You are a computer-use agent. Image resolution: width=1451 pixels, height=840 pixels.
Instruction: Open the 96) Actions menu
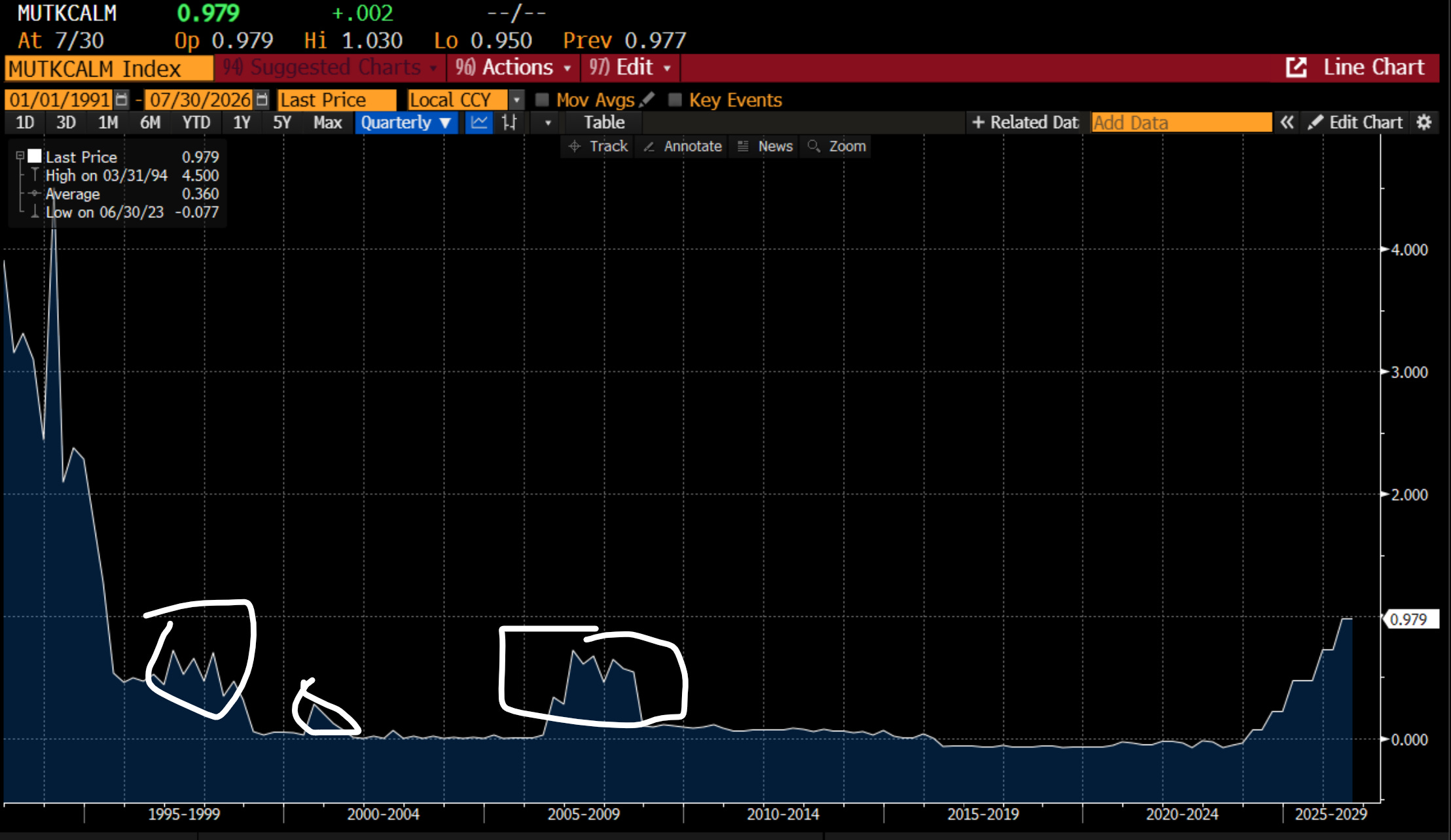(x=514, y=67)
